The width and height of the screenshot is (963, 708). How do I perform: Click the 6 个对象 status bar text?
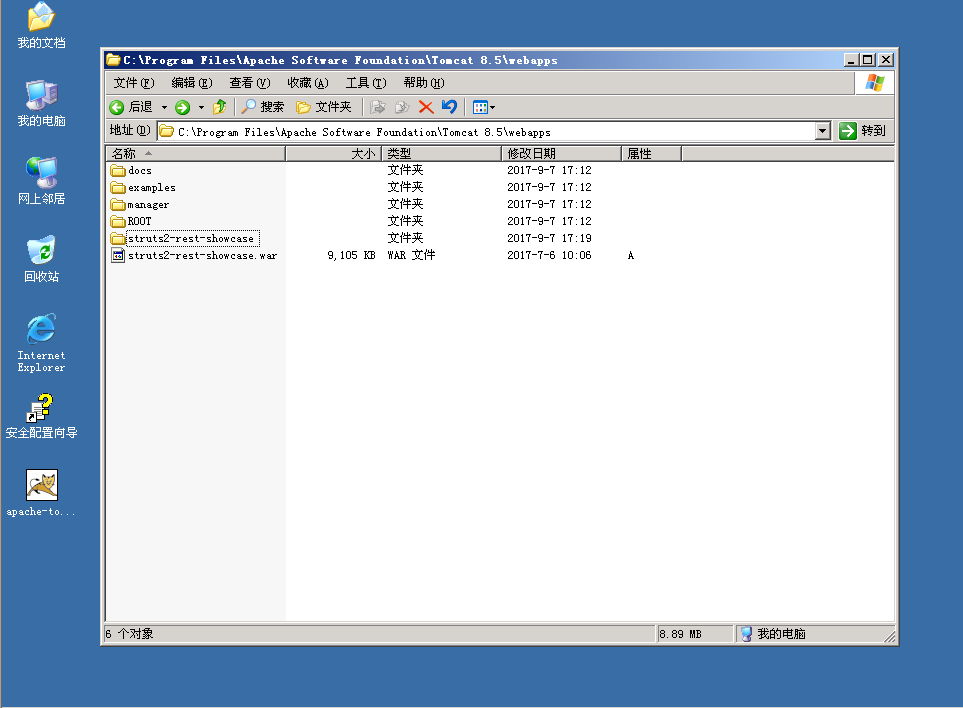point(129,634)
